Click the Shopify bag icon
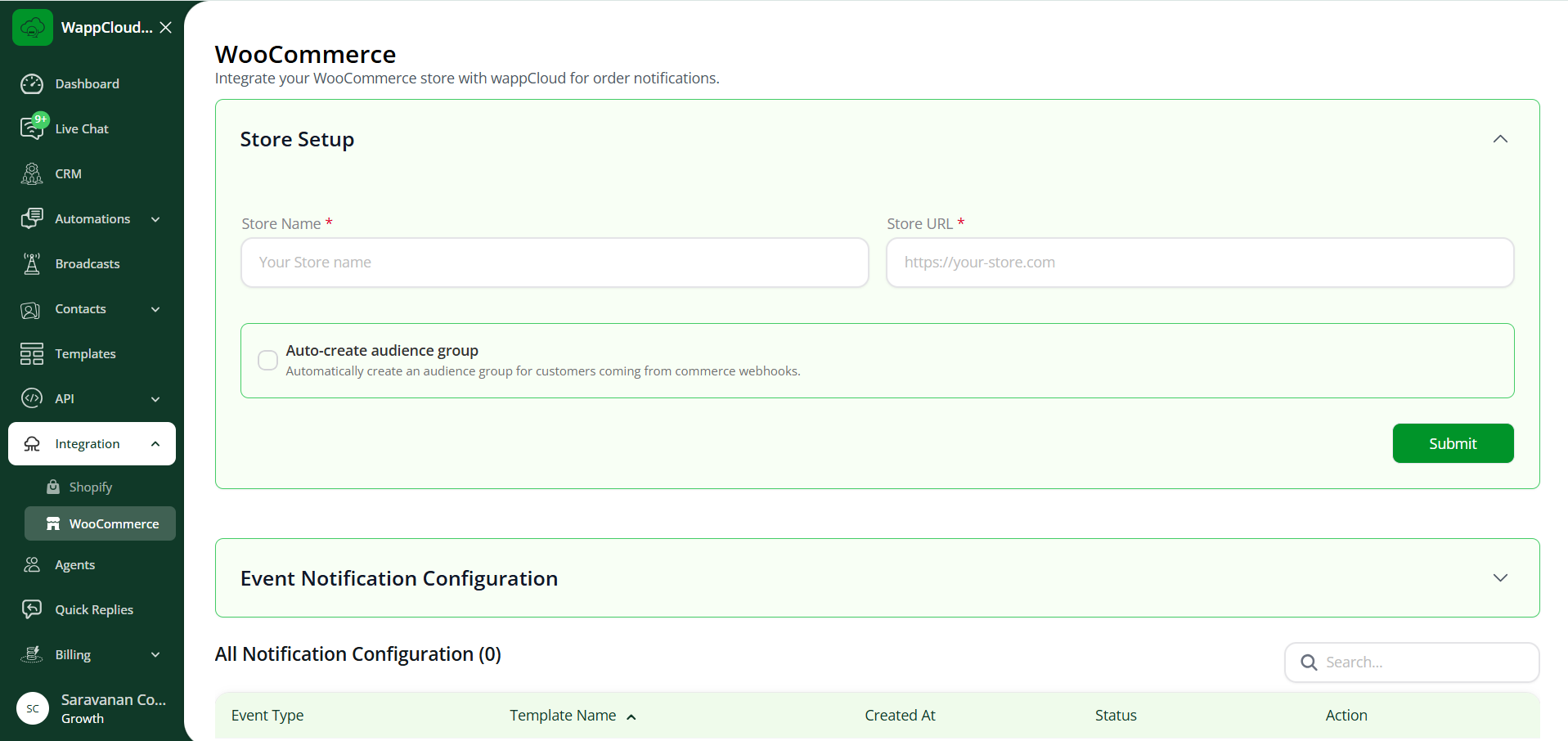Screen dimensions: 1568x741 [x=53, y=487]
